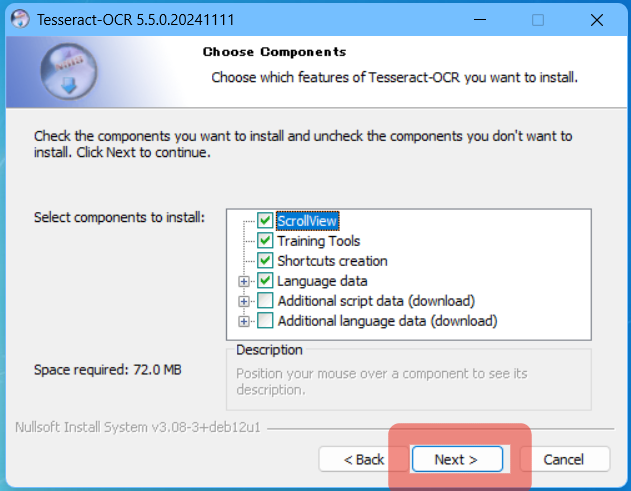Close the Tesseract-OCR setup window

tap(597, 19)
